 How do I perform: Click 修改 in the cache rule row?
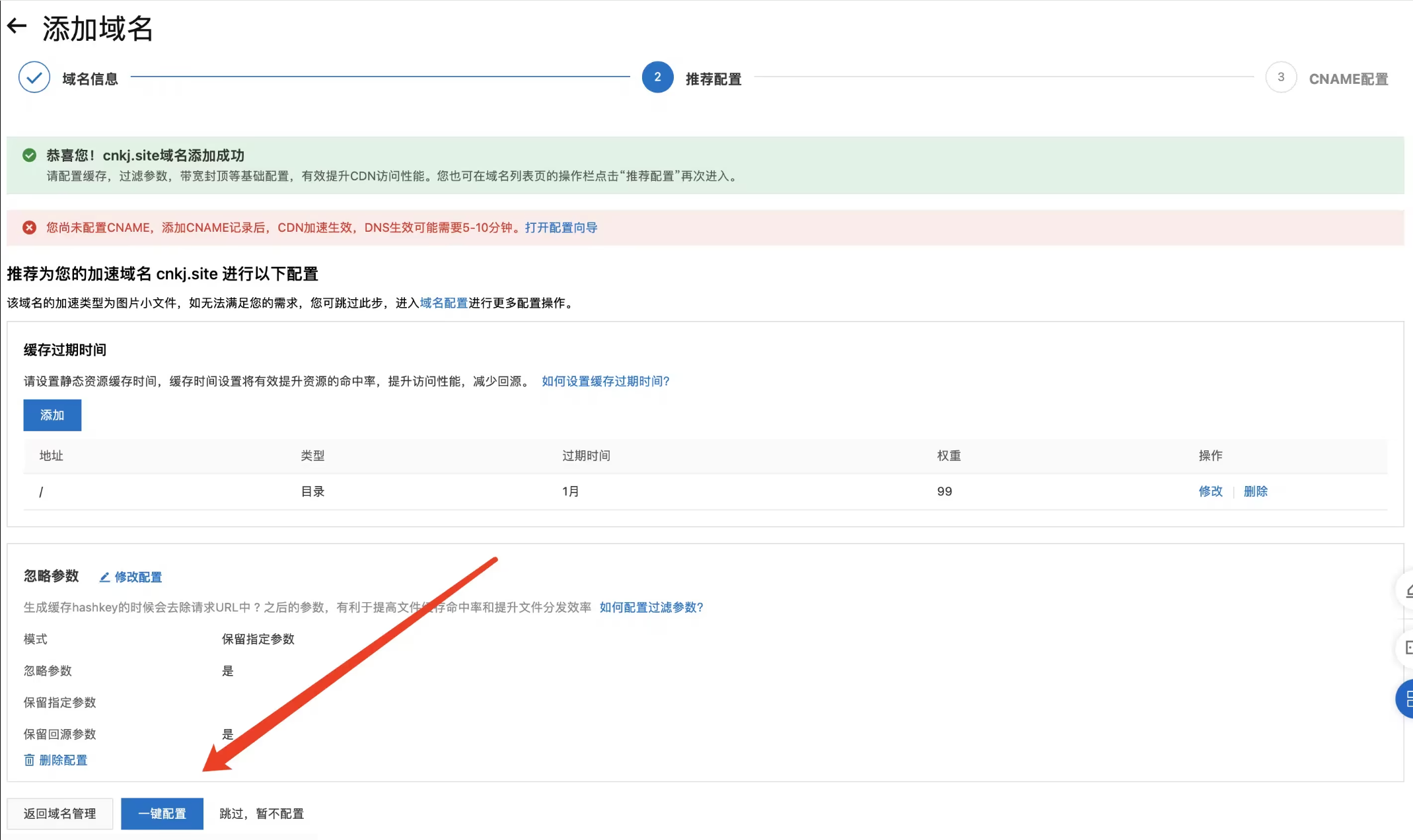pos(1210,491)
